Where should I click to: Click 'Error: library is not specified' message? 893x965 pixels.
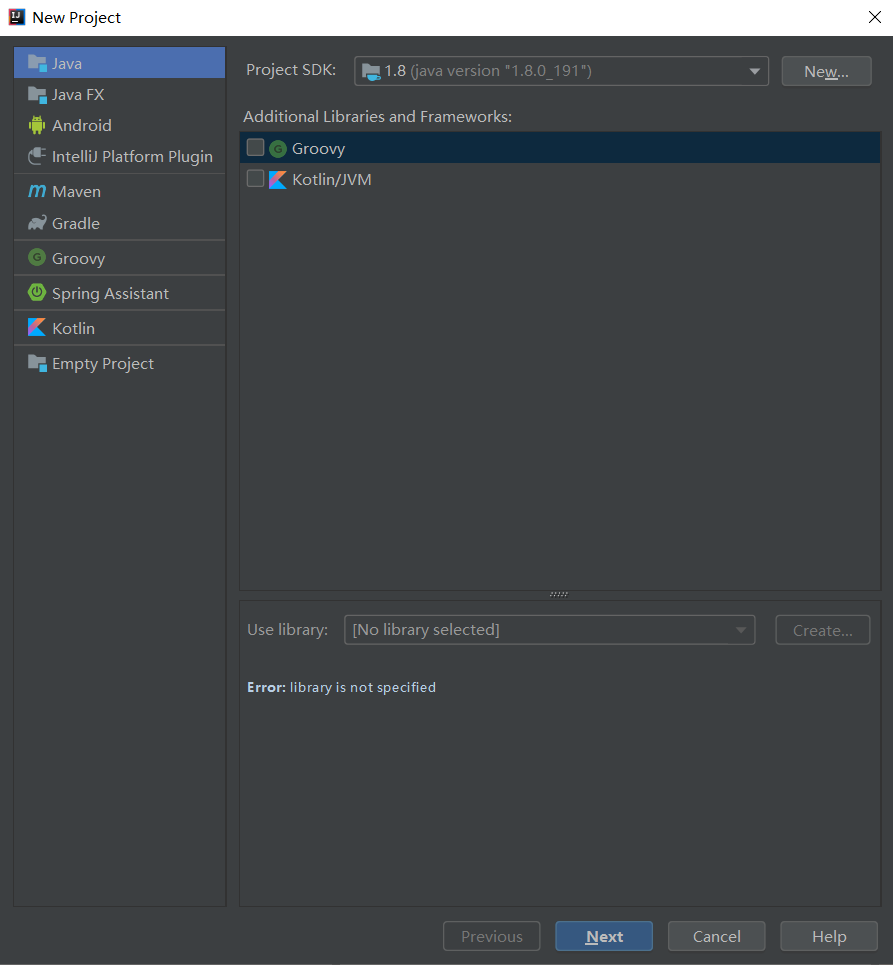click(x=342, y=687)
